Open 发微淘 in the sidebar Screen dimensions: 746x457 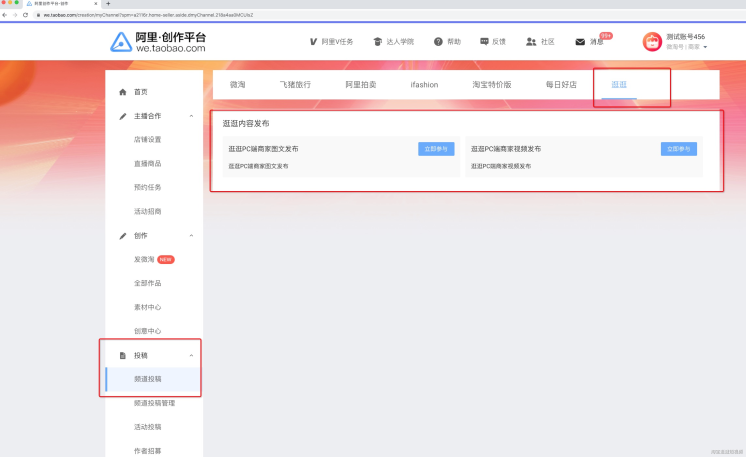tap(144, 260)
